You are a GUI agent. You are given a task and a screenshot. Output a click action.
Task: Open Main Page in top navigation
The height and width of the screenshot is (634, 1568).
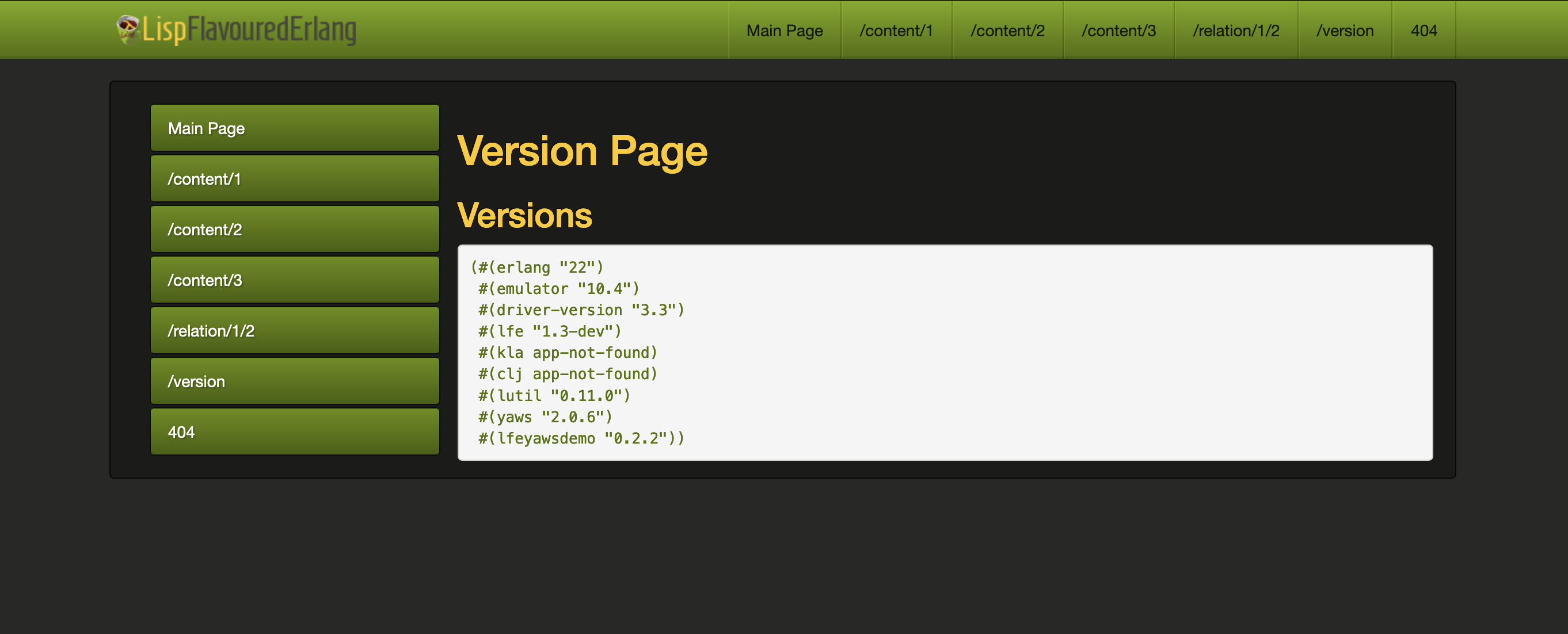click(x=784, y=30)
